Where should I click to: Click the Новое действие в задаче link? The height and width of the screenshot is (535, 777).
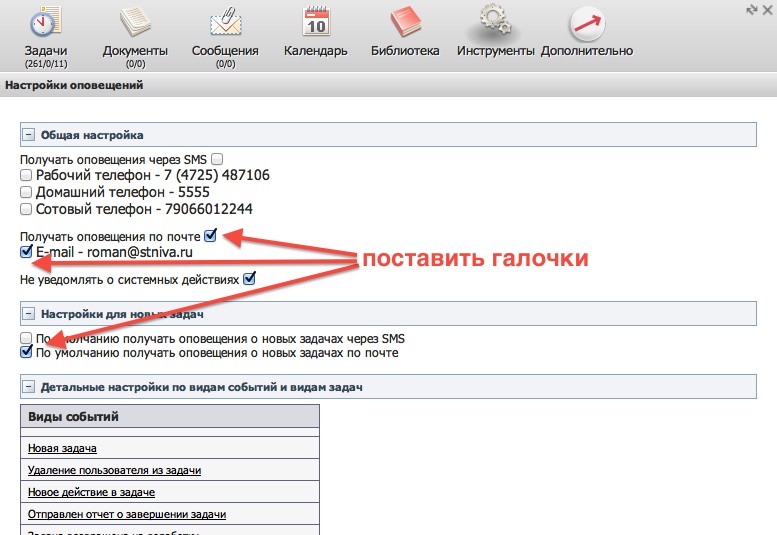click(x=91, y=492)
